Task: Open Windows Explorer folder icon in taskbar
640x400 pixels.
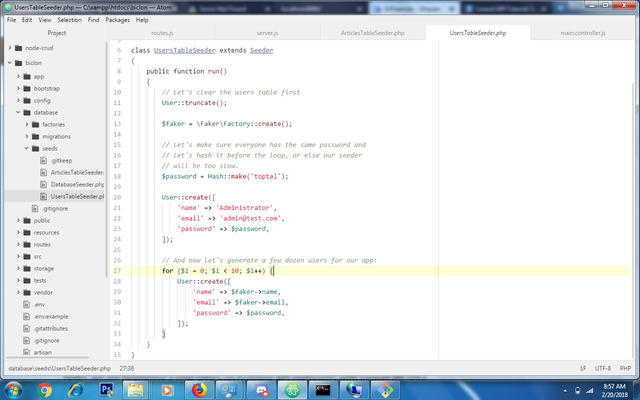Action: click(135, 390)
